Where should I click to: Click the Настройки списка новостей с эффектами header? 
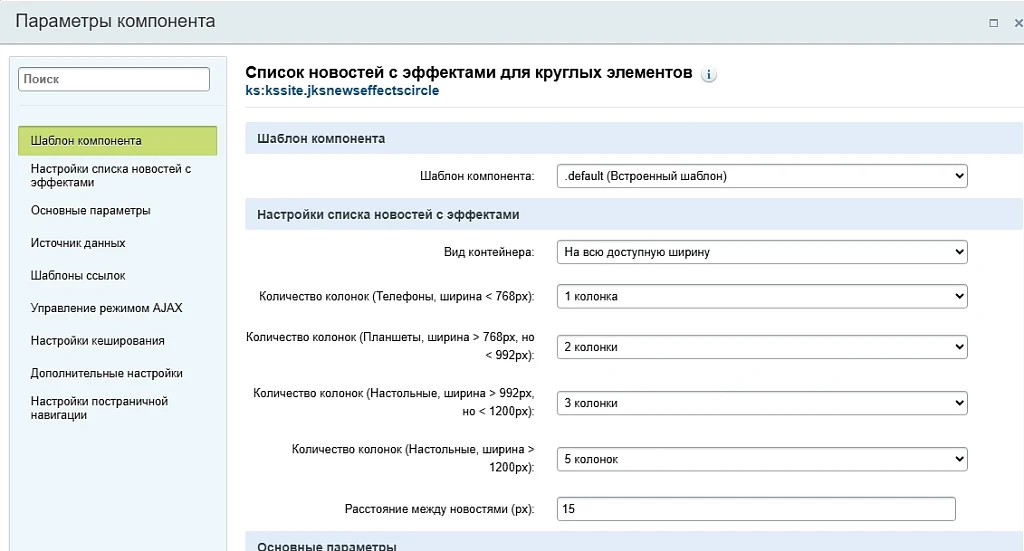[633, 215]
